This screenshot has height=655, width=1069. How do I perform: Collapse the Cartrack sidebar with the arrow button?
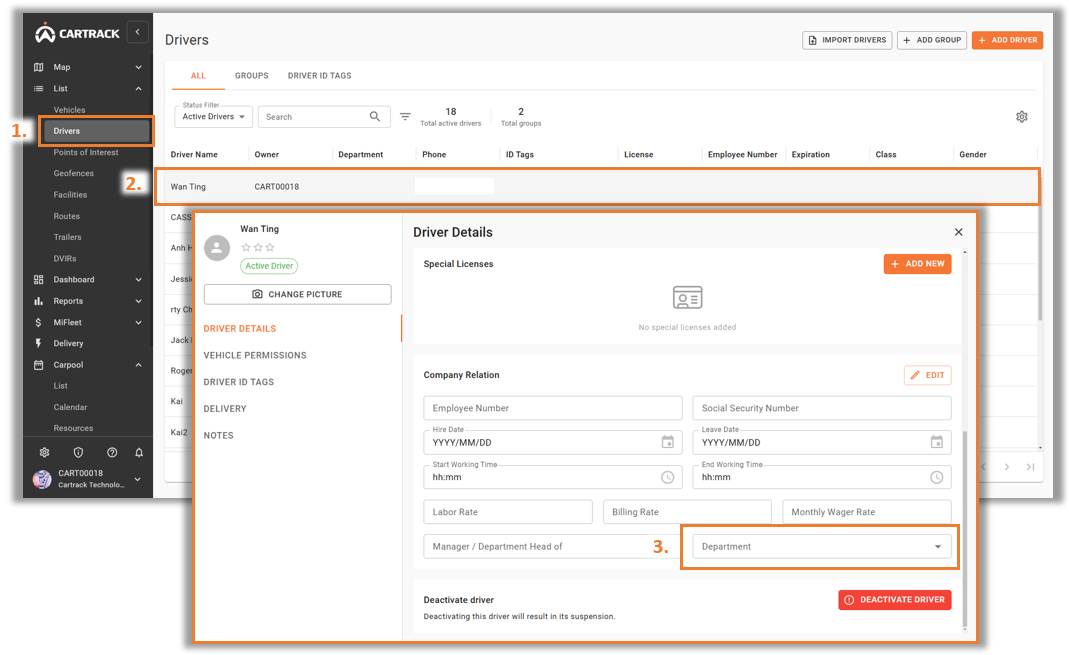coord(137,32)
